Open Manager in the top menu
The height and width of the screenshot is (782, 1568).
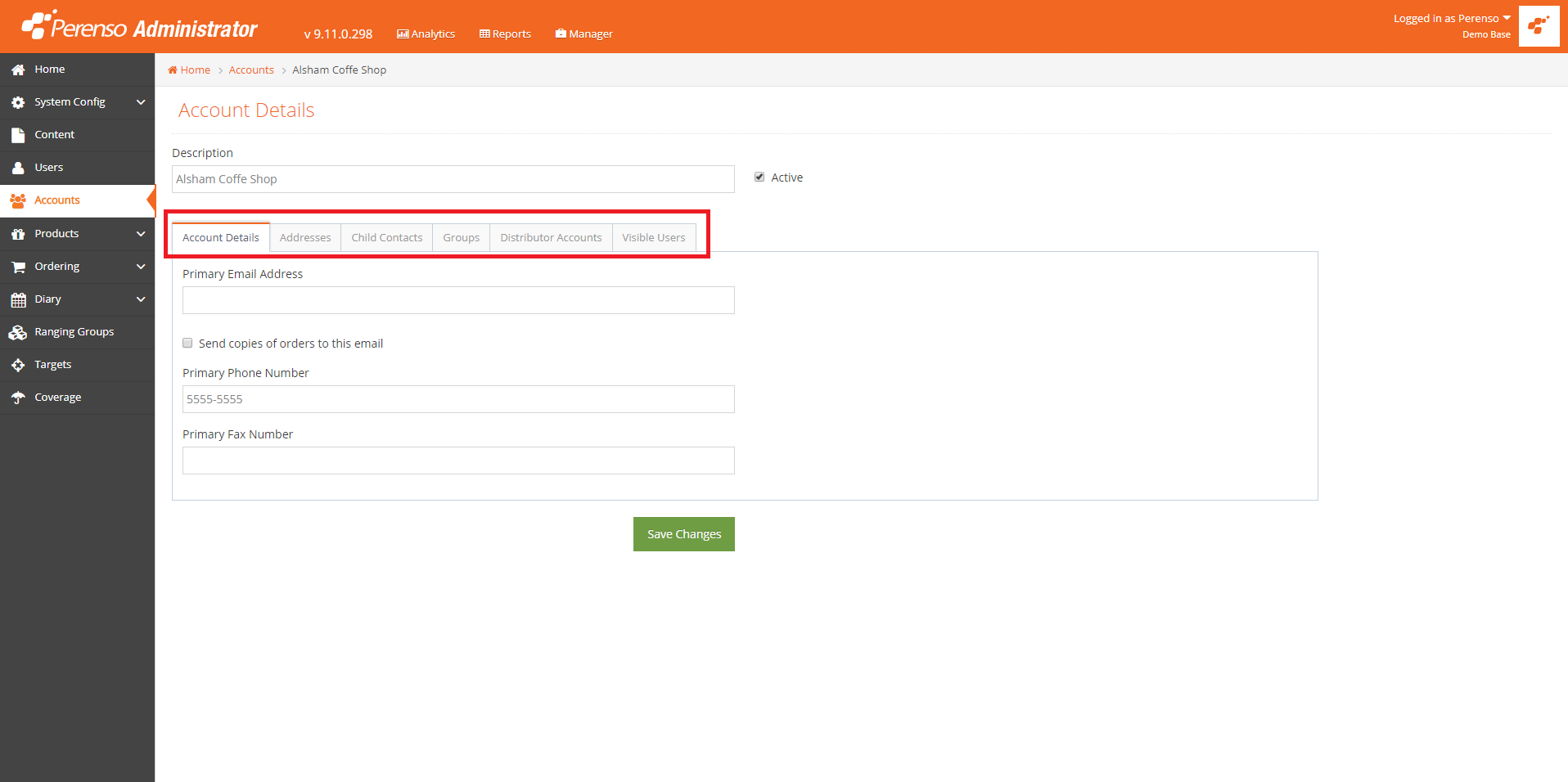click(x=584, y=34)
